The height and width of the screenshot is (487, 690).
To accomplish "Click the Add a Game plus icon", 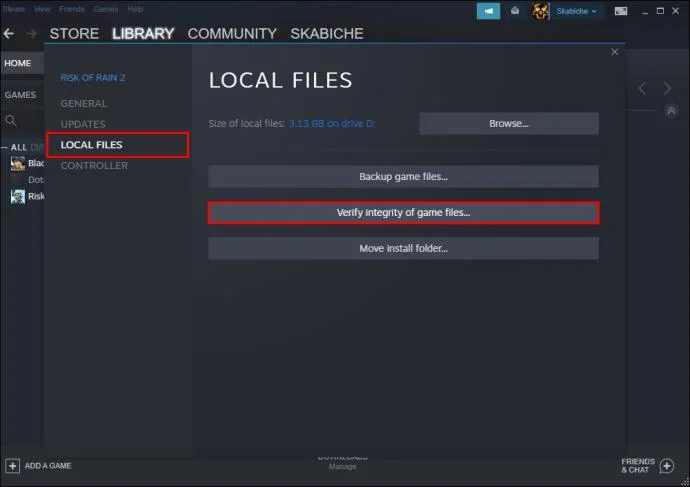I will [12, 466].
